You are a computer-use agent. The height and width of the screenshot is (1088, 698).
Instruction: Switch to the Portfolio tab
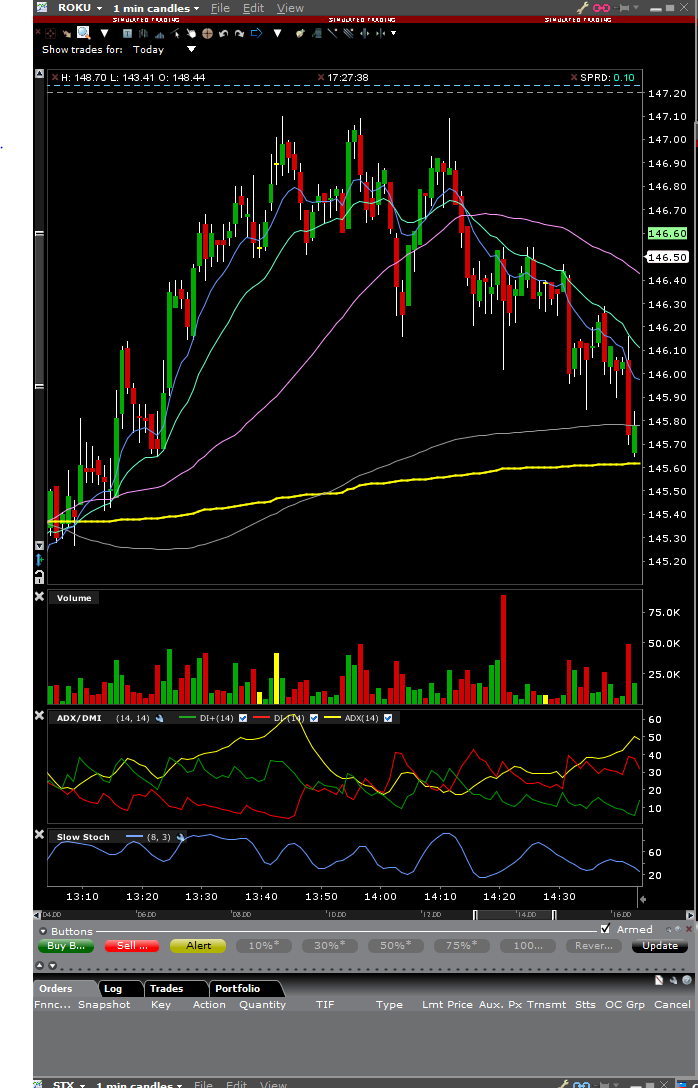point(237,988)
